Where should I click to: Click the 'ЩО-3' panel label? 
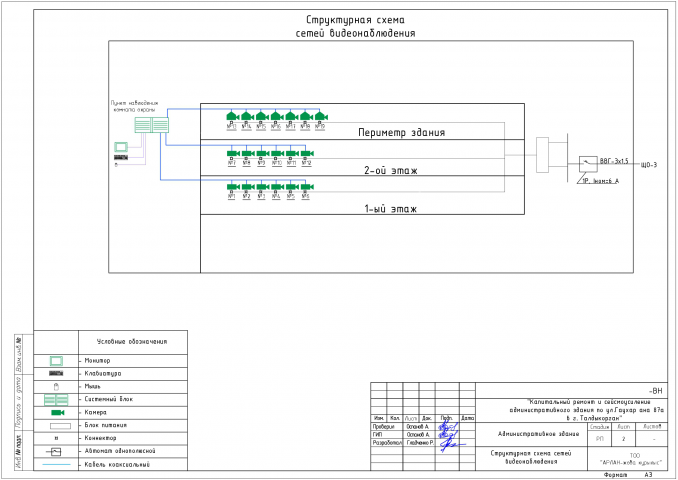[x=648, y=165]
